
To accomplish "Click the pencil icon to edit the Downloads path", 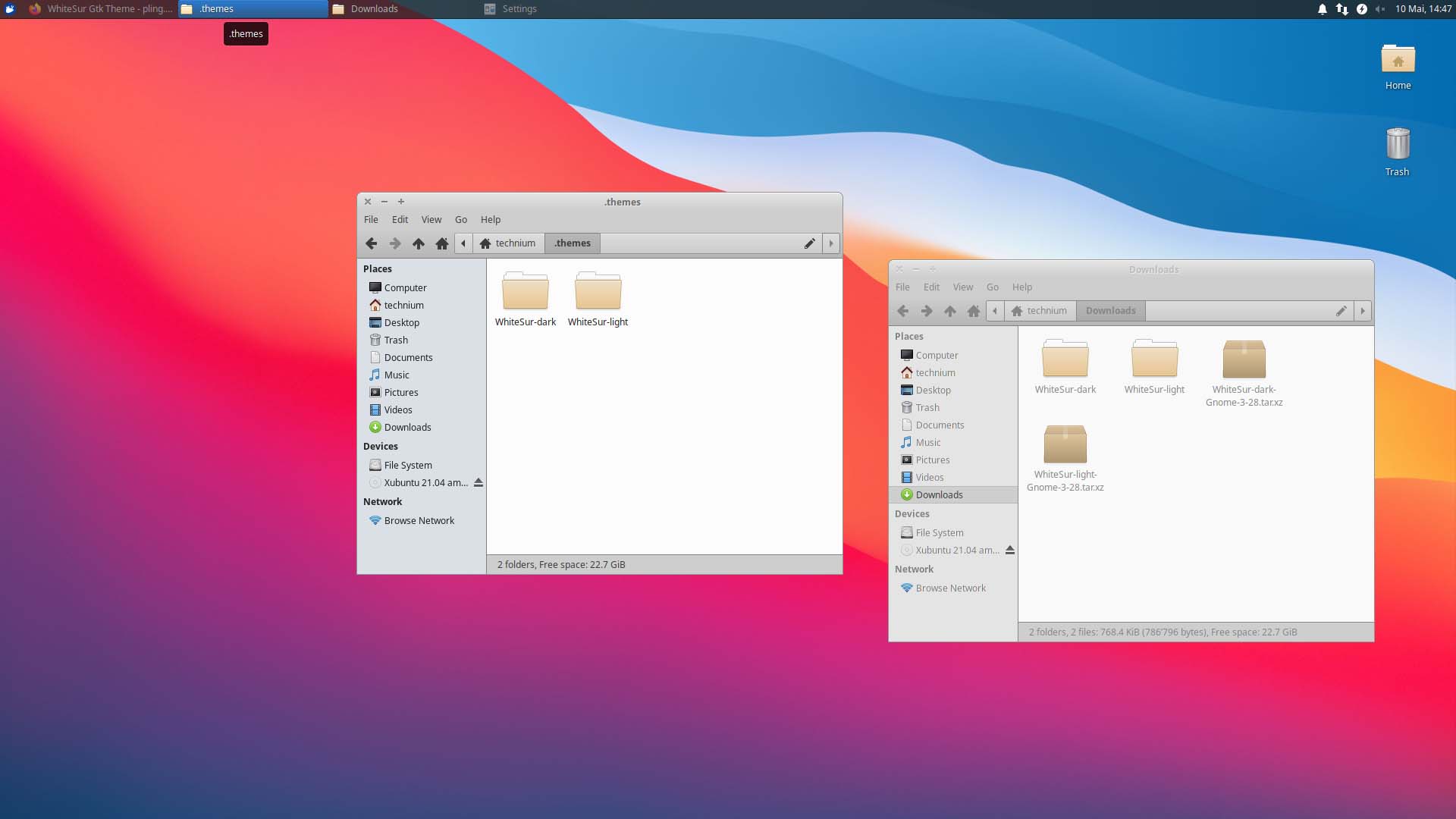I will tap(1341, 310).
